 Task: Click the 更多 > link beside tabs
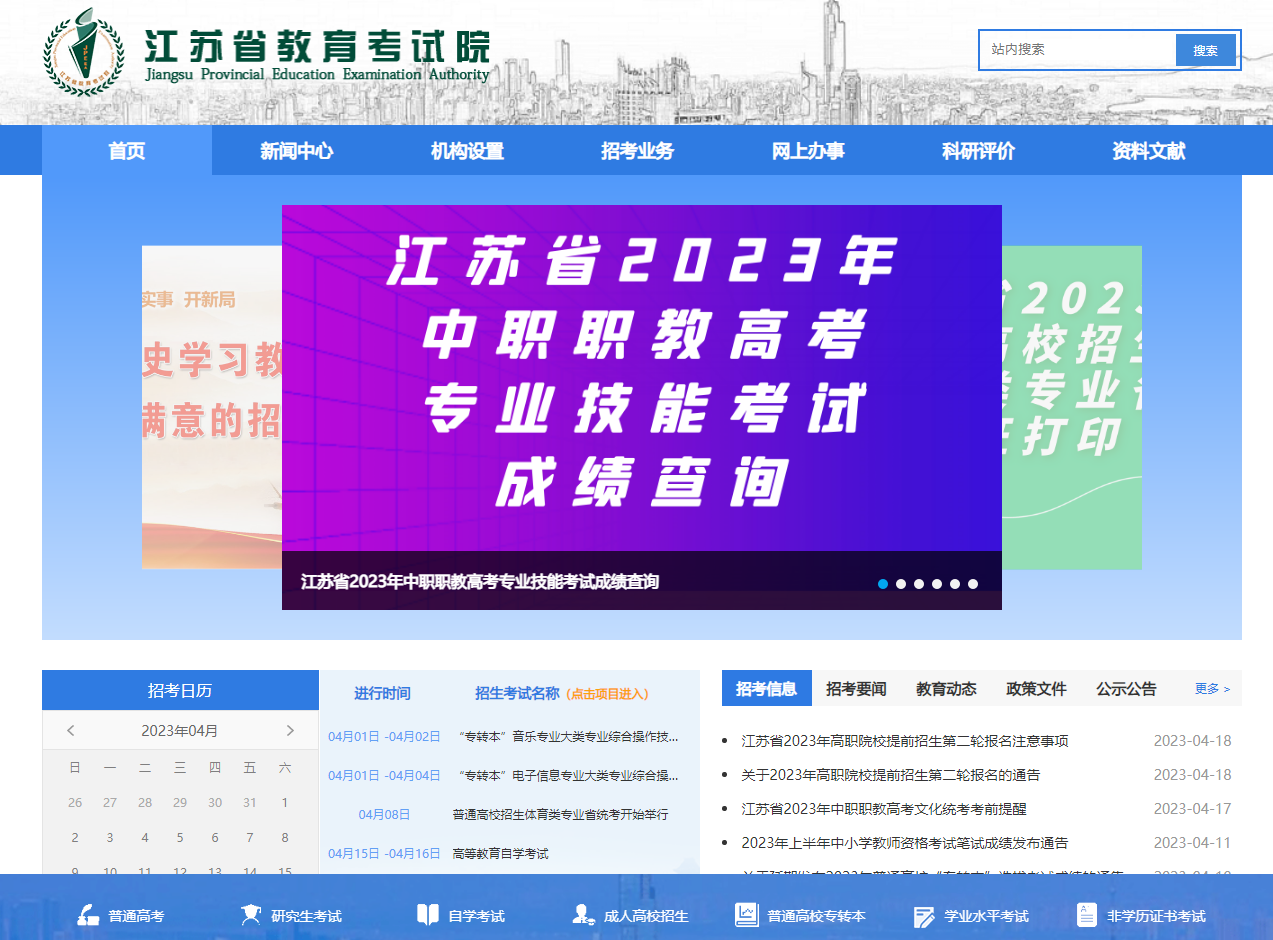[x=1212, y=689]
